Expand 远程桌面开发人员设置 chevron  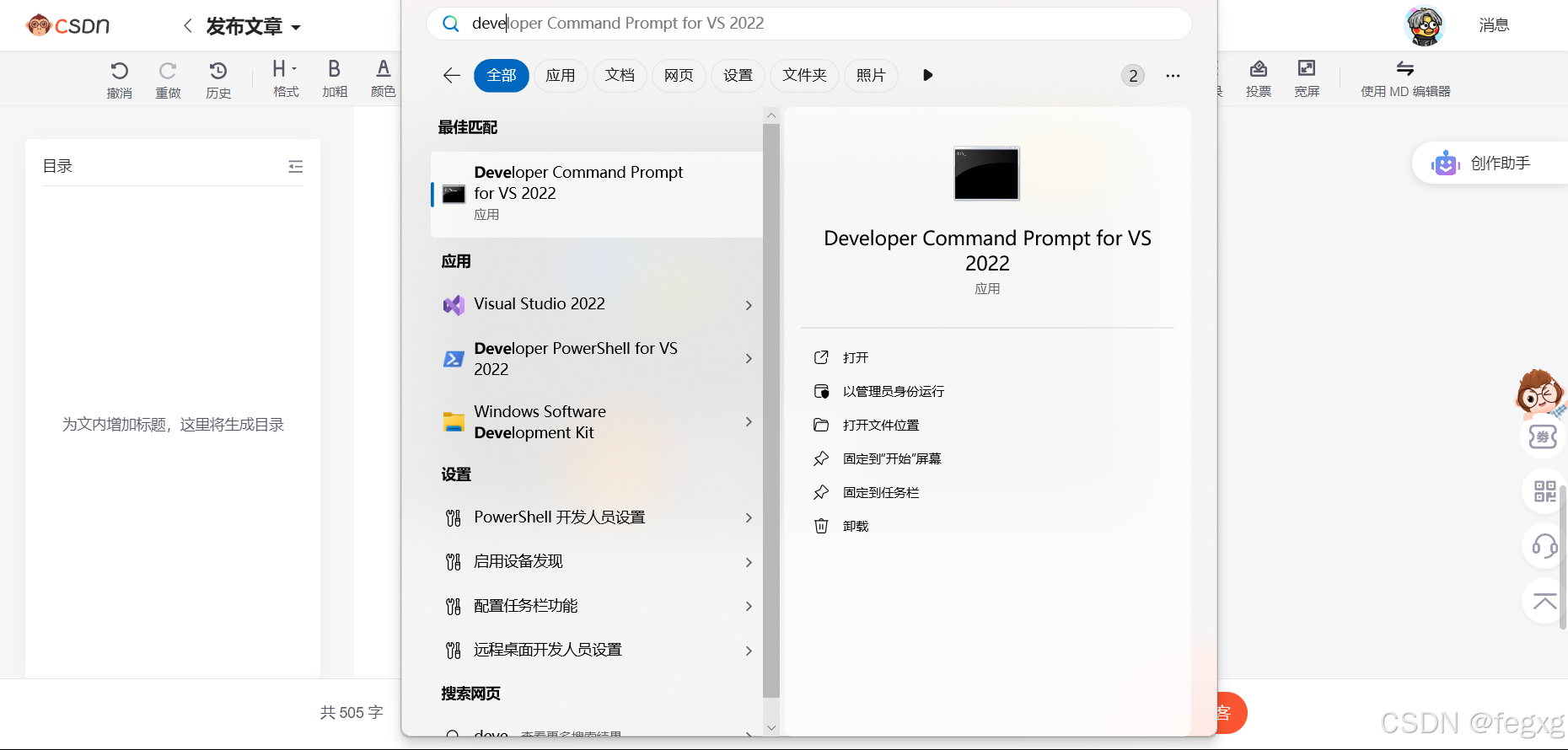(749, 651)
